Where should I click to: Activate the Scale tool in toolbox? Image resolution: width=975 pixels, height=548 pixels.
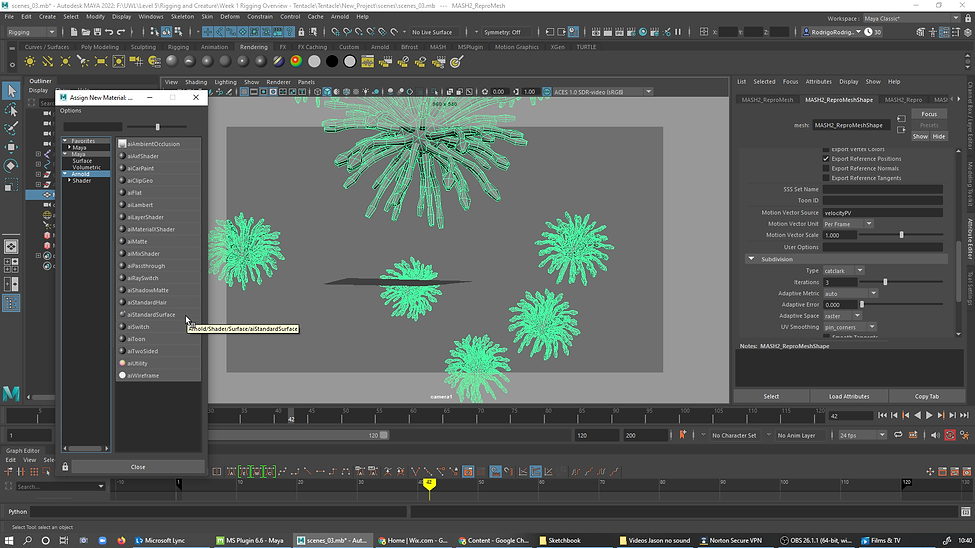click(11, 185)
